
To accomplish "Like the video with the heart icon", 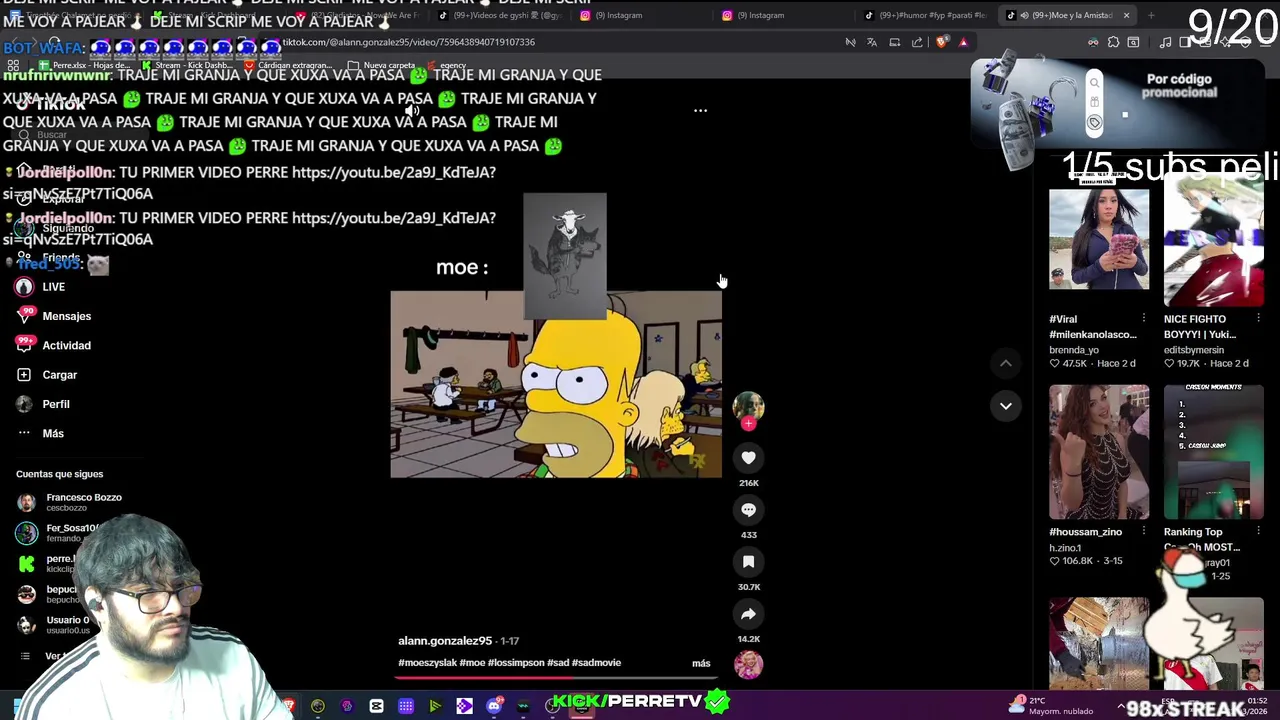I will [748, 458].
